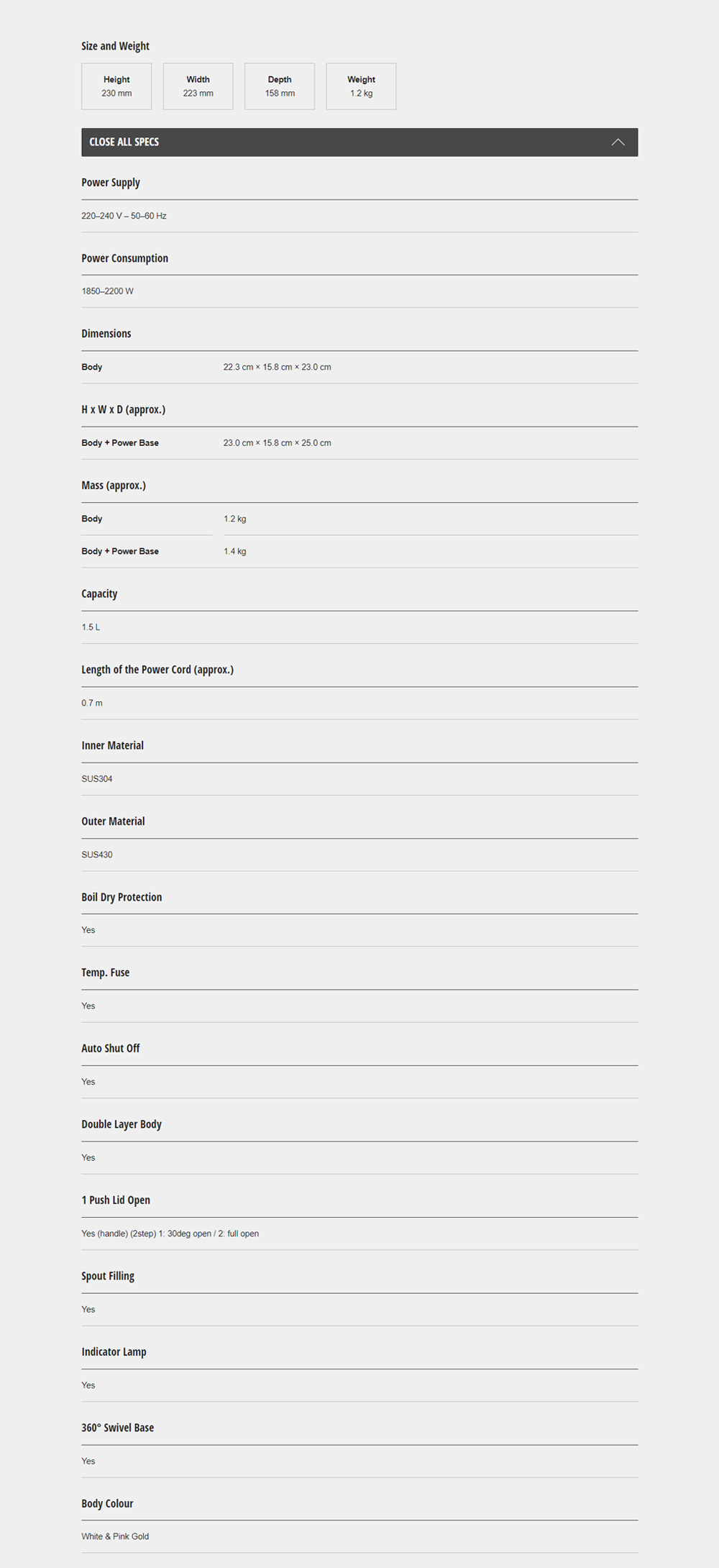This screenshot has height=1568, width=719.
Task: Select the Width 223 mm box
Action: coord(198,86)
